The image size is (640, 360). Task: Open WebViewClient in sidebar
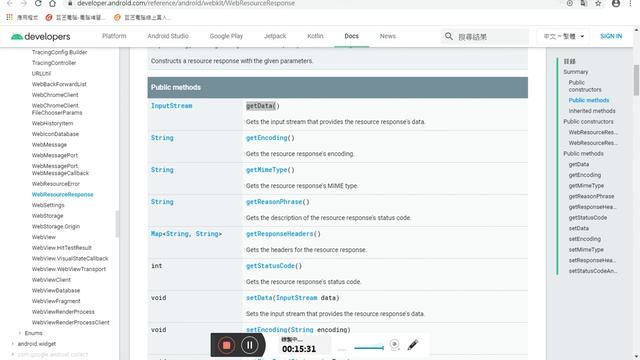[51, 280]
